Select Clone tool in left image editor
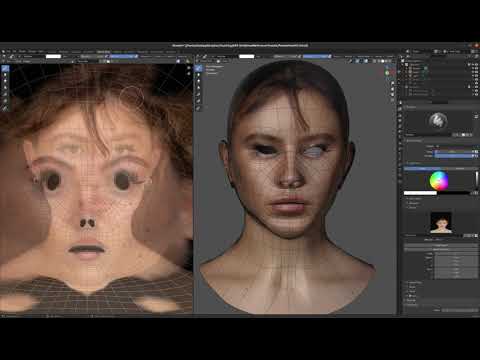Image resolution: width=480 pixels, height=360 pixels. coord(5,87)
